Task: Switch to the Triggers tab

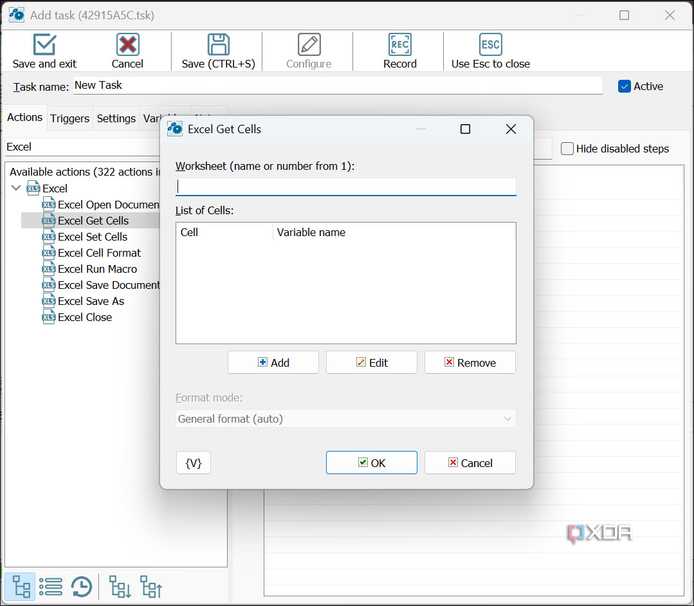Action: (69, 119)
